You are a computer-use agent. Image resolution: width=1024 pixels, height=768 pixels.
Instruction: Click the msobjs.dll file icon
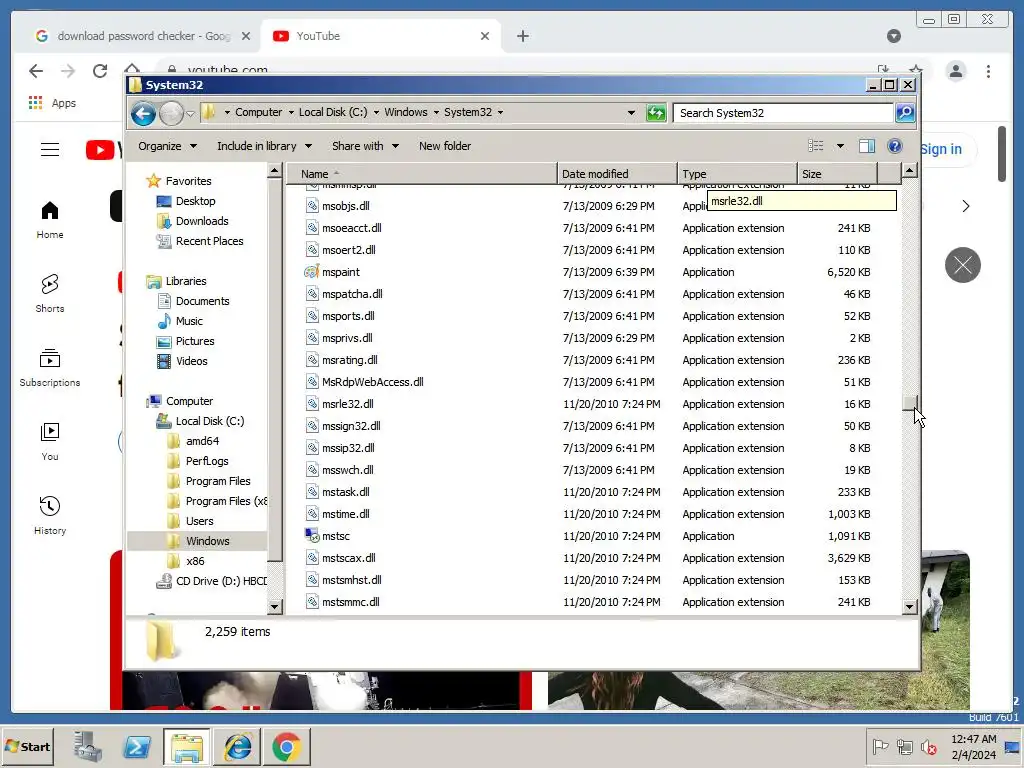(312, 206)
